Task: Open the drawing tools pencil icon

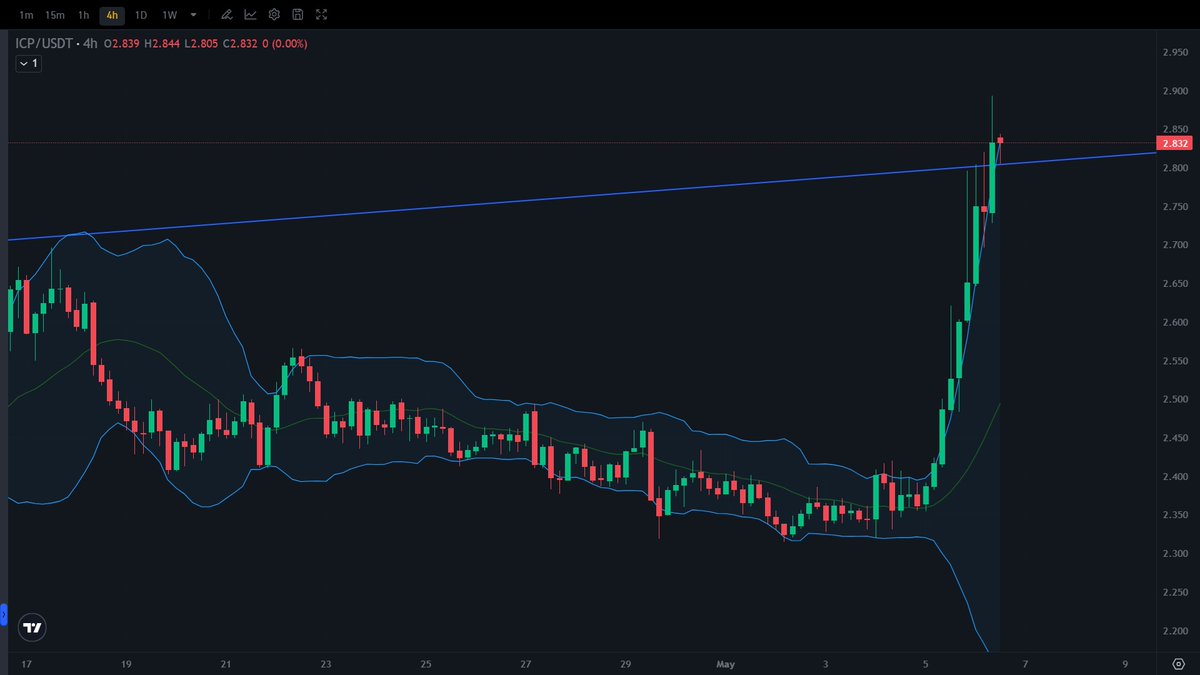Action: click(227, 15)
